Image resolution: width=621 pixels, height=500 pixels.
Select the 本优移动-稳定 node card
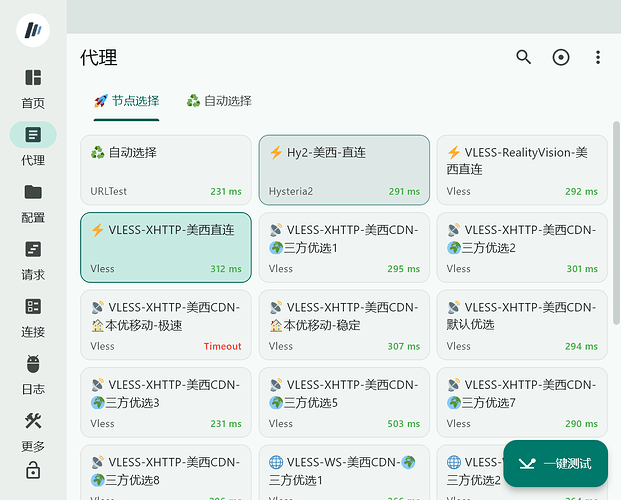point(344,325)
